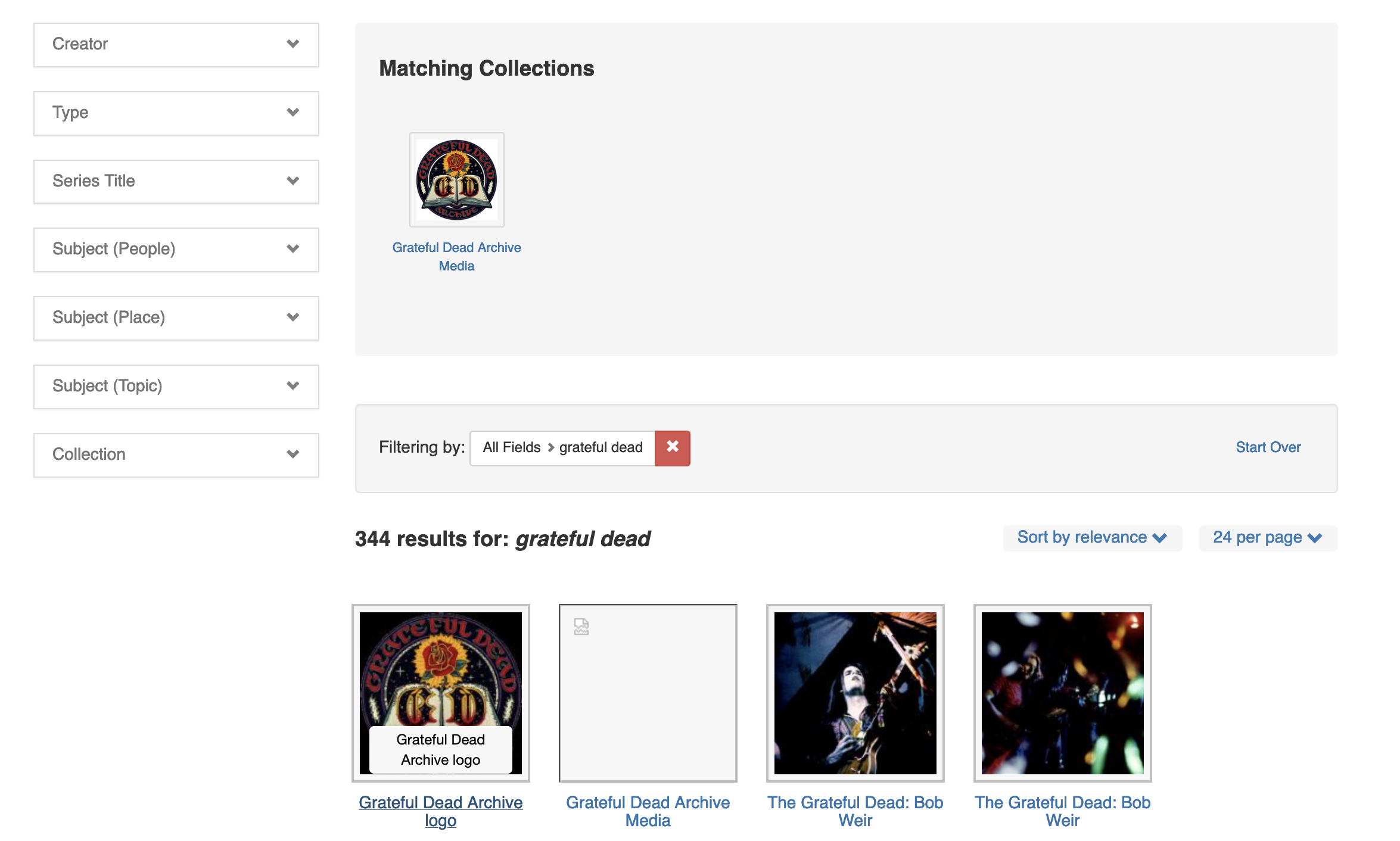Expand the Collection facet
Image resolution: width=1400 pixels, height=841 pixels.
pyautogui.click(x=176, y=455)
